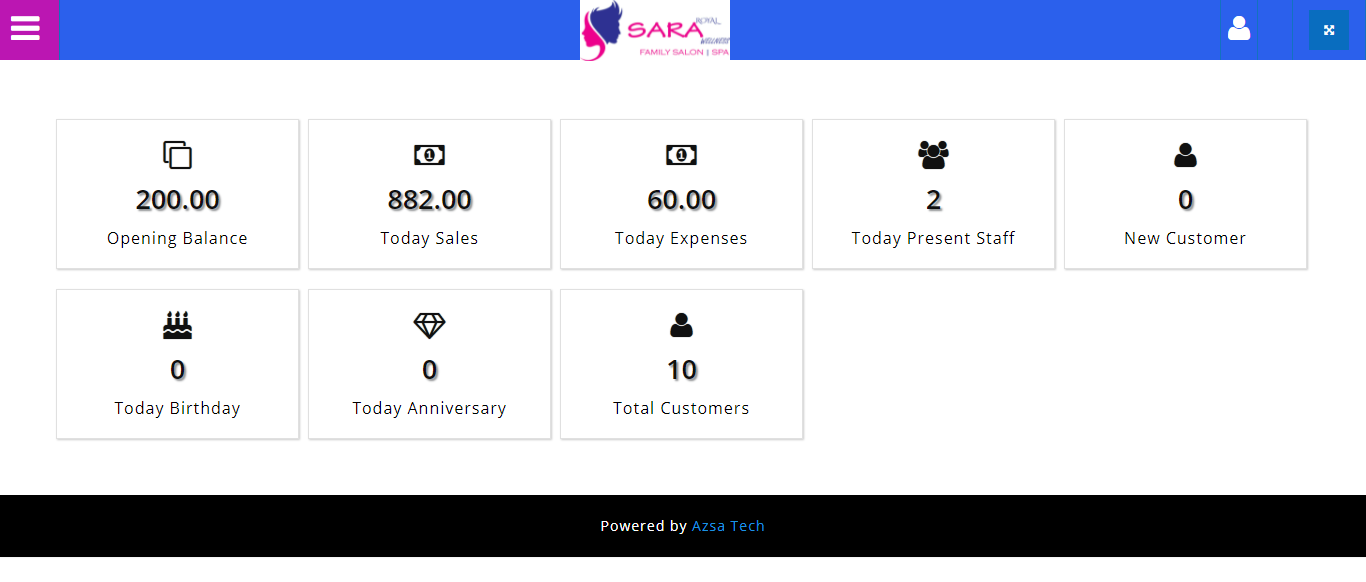The image size is (1366, 582).
Task: Open the Today Present Staff label
Action: click(933, 238)
